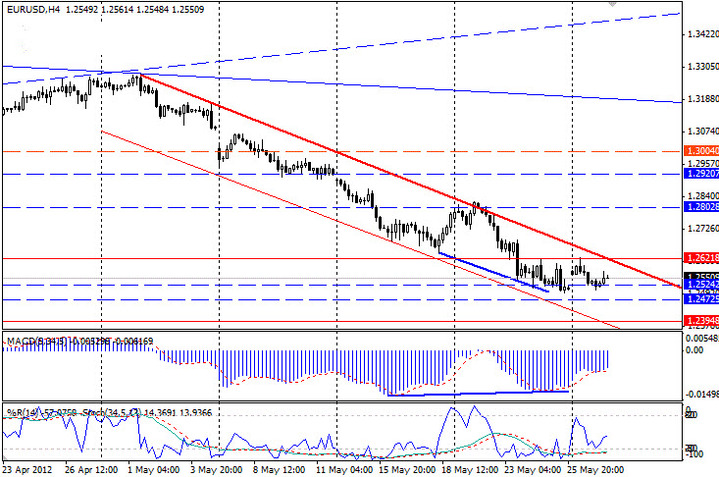
Task: Click the 1.28028 blue price label
Action: (700, 207)
